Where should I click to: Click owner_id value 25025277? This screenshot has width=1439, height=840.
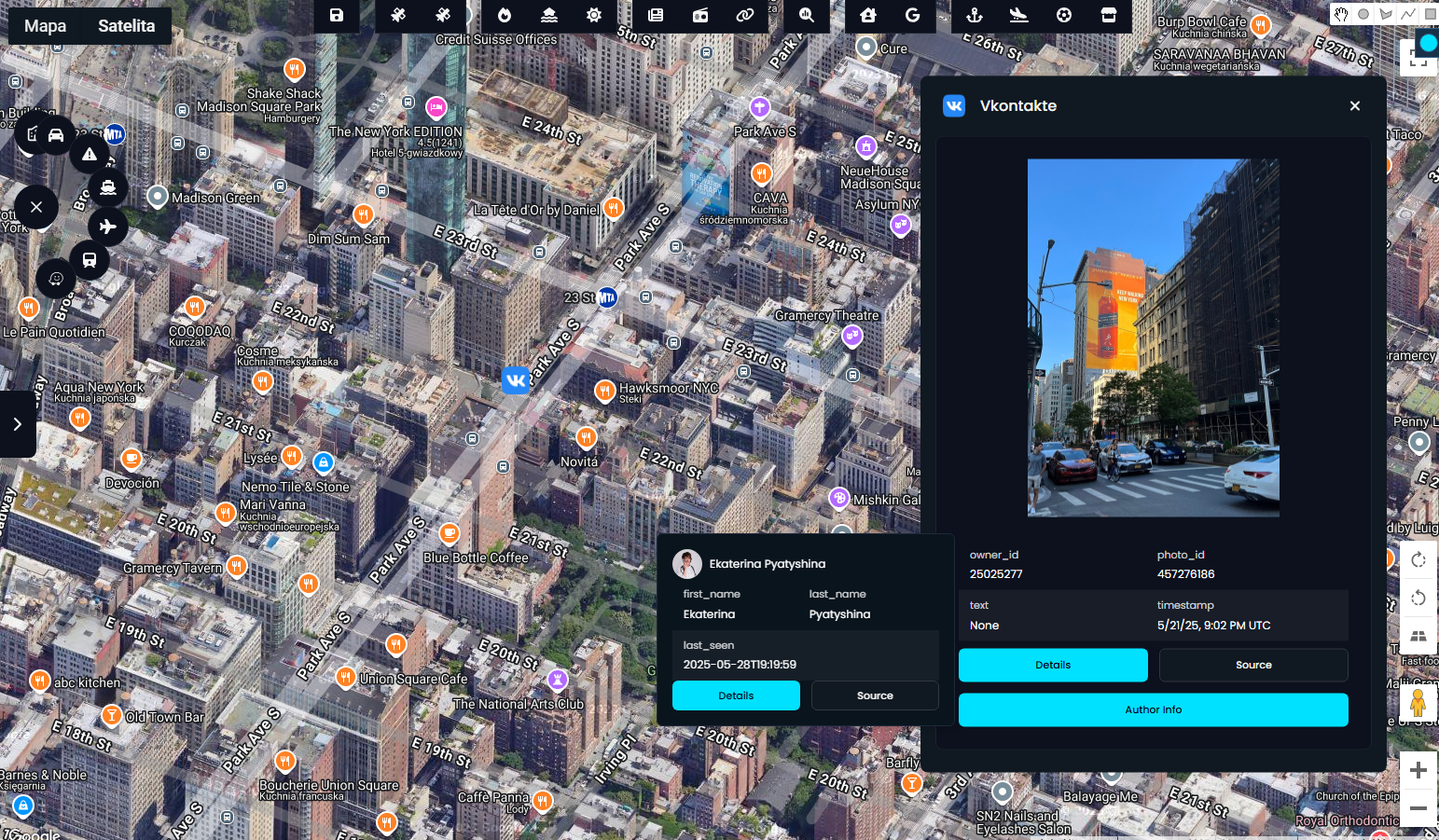[996, 574]
